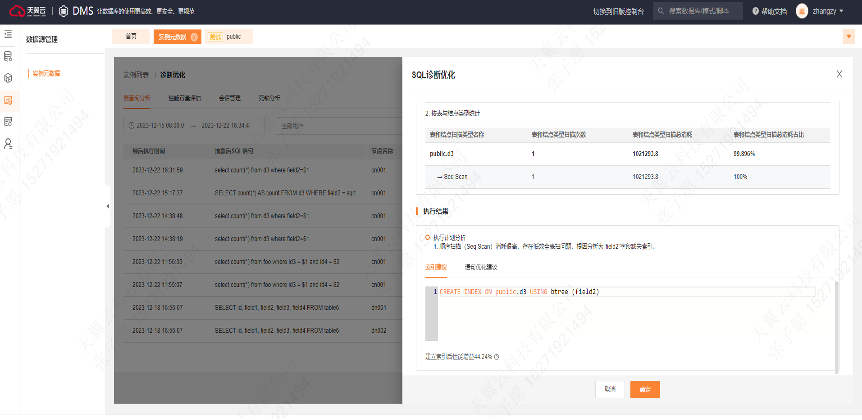Screen dimensions: 862x420
Task: Click the clock icon in date range picker
Action: point(131,126)
